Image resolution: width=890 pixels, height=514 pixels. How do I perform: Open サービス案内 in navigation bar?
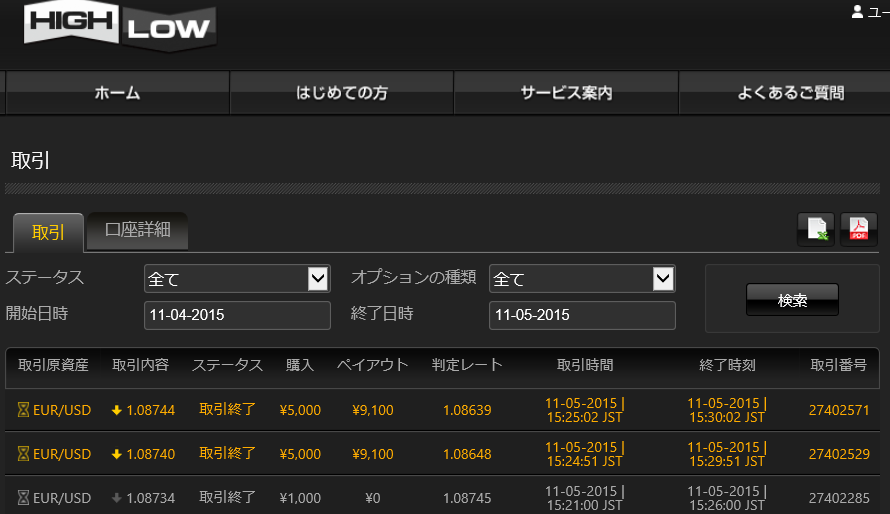click(x=566, y=93)
